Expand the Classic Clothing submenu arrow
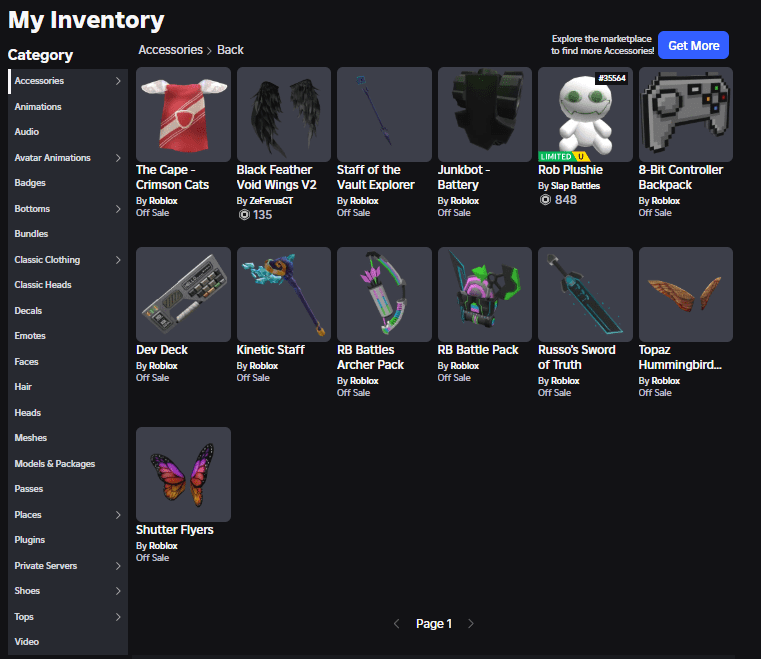Screen dimensions: 761x659 [118, 260]
